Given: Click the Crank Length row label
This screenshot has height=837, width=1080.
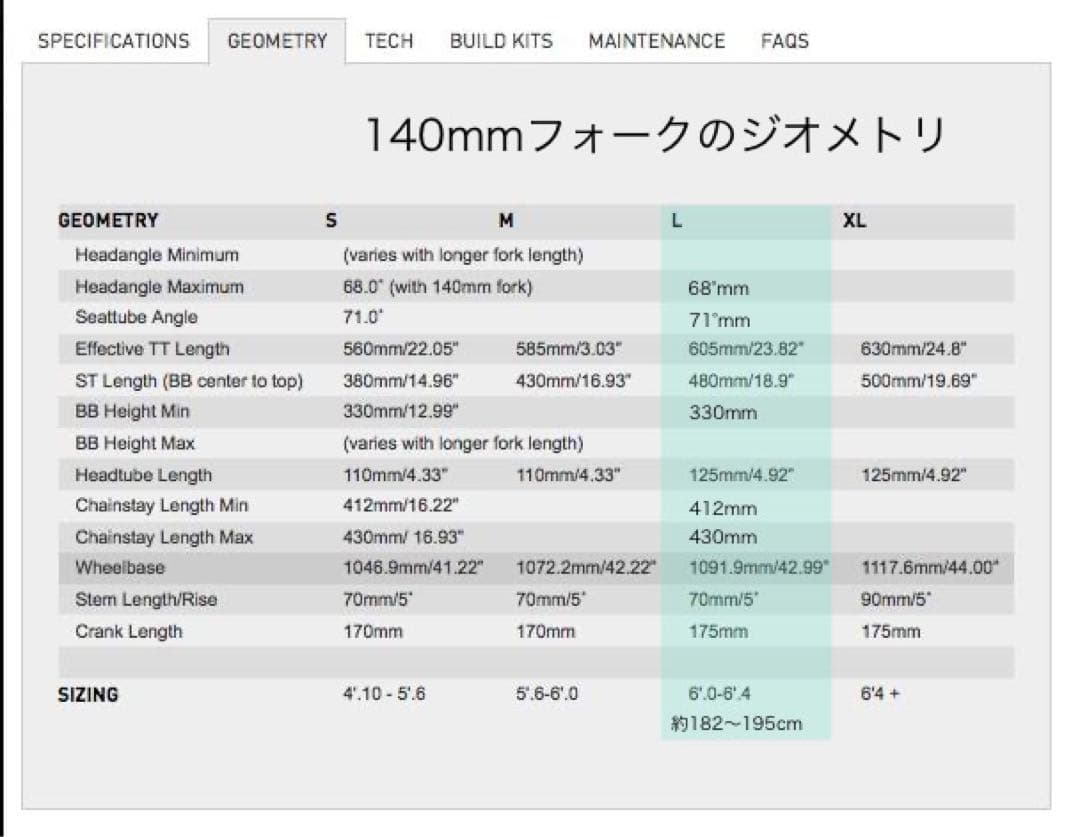Looking at the screenshot, I should [129, 631].
